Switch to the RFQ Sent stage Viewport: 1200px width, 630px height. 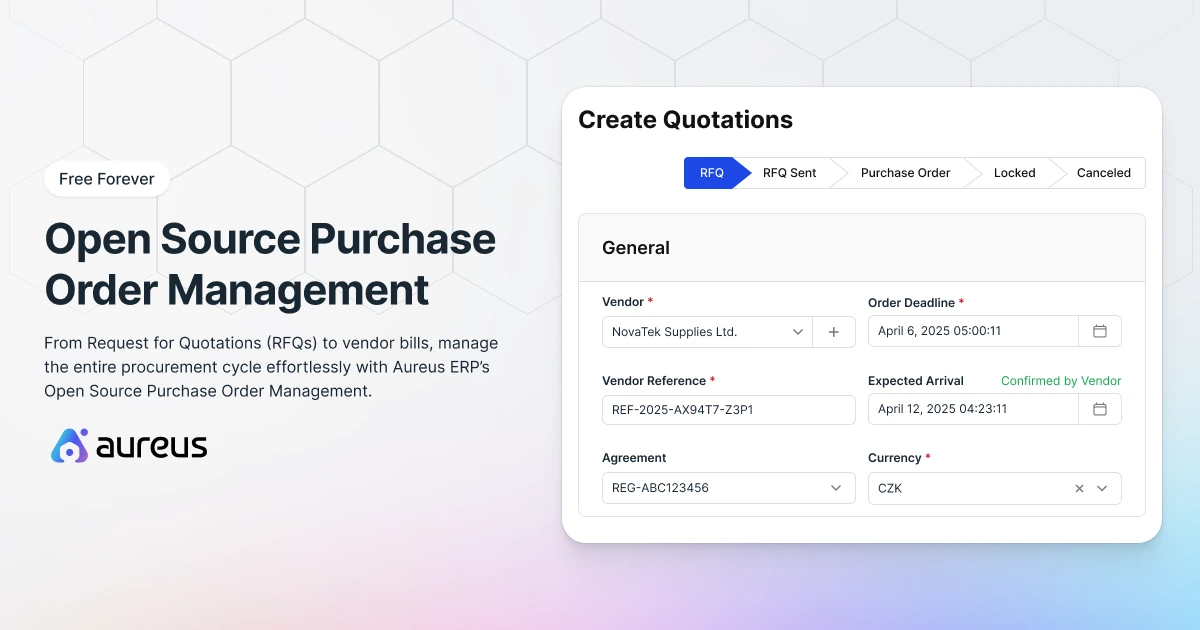coord(789,173)
